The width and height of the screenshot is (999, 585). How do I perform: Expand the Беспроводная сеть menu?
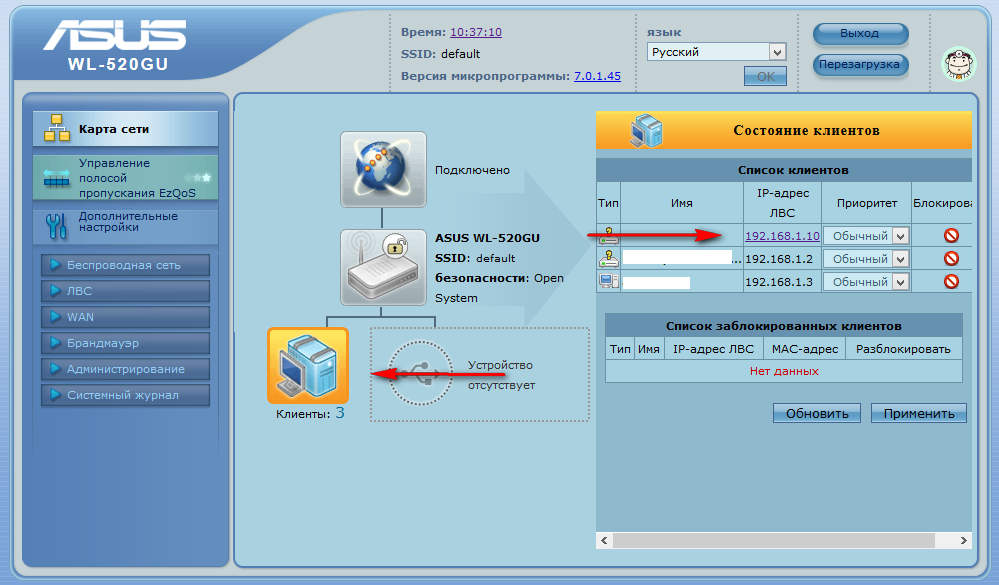tap(126, 264)
